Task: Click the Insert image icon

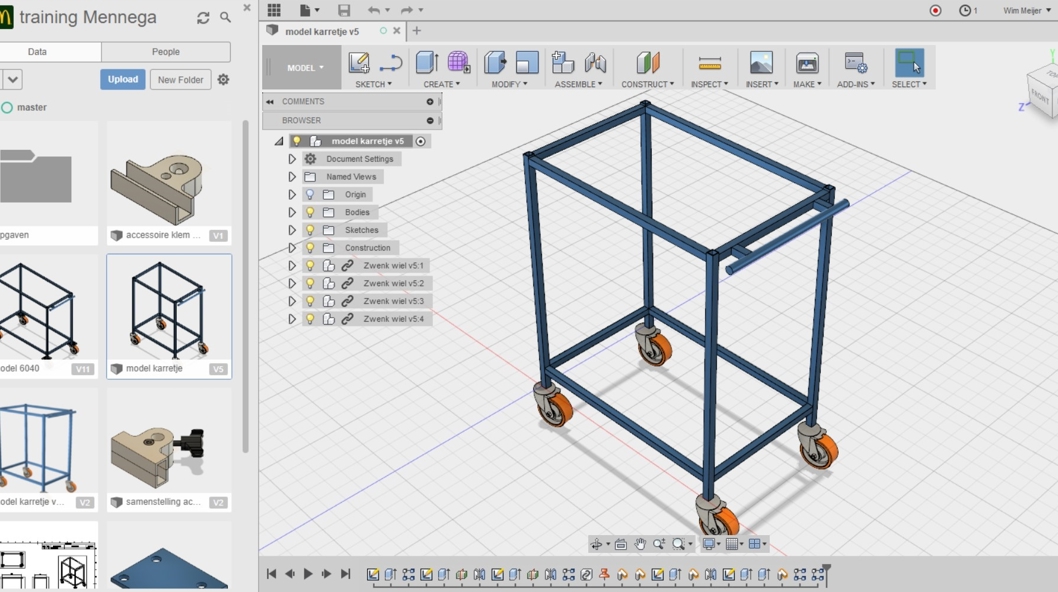Action: point(761,63)
